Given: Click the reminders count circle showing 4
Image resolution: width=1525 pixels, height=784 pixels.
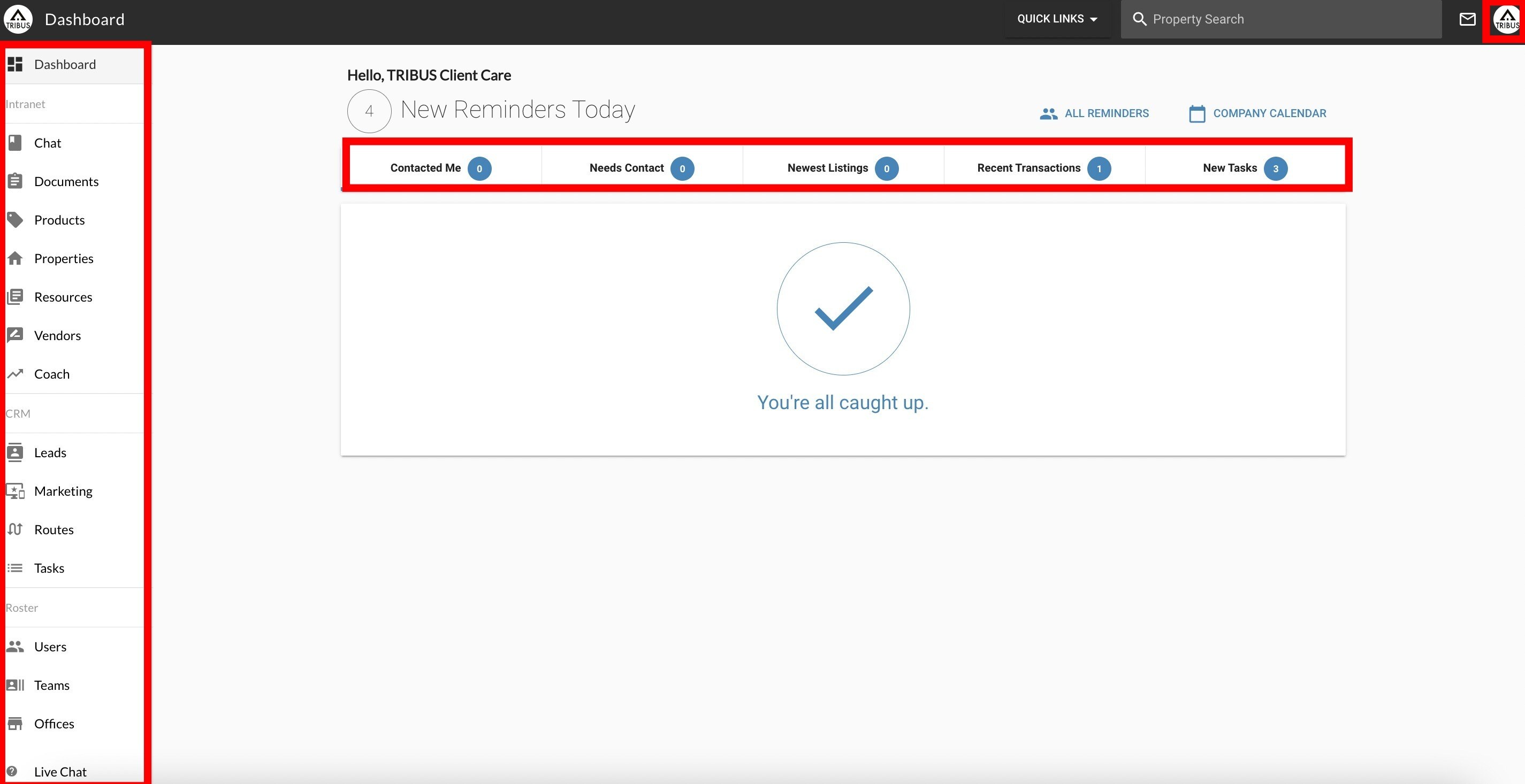Looking at the screenshot, I should pyautogui.click(x=369, y=111).
